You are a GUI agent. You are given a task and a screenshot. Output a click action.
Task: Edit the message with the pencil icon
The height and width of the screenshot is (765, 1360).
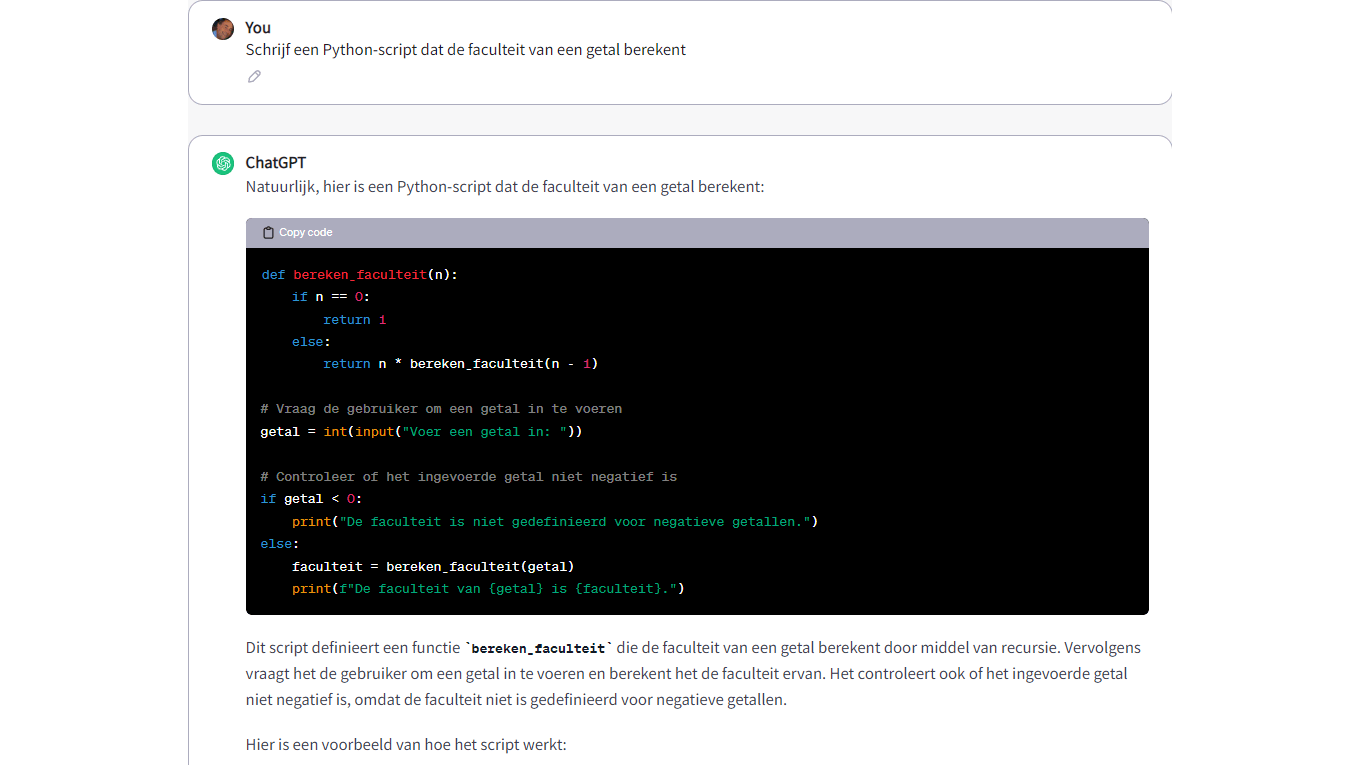[x=254, y=77]
